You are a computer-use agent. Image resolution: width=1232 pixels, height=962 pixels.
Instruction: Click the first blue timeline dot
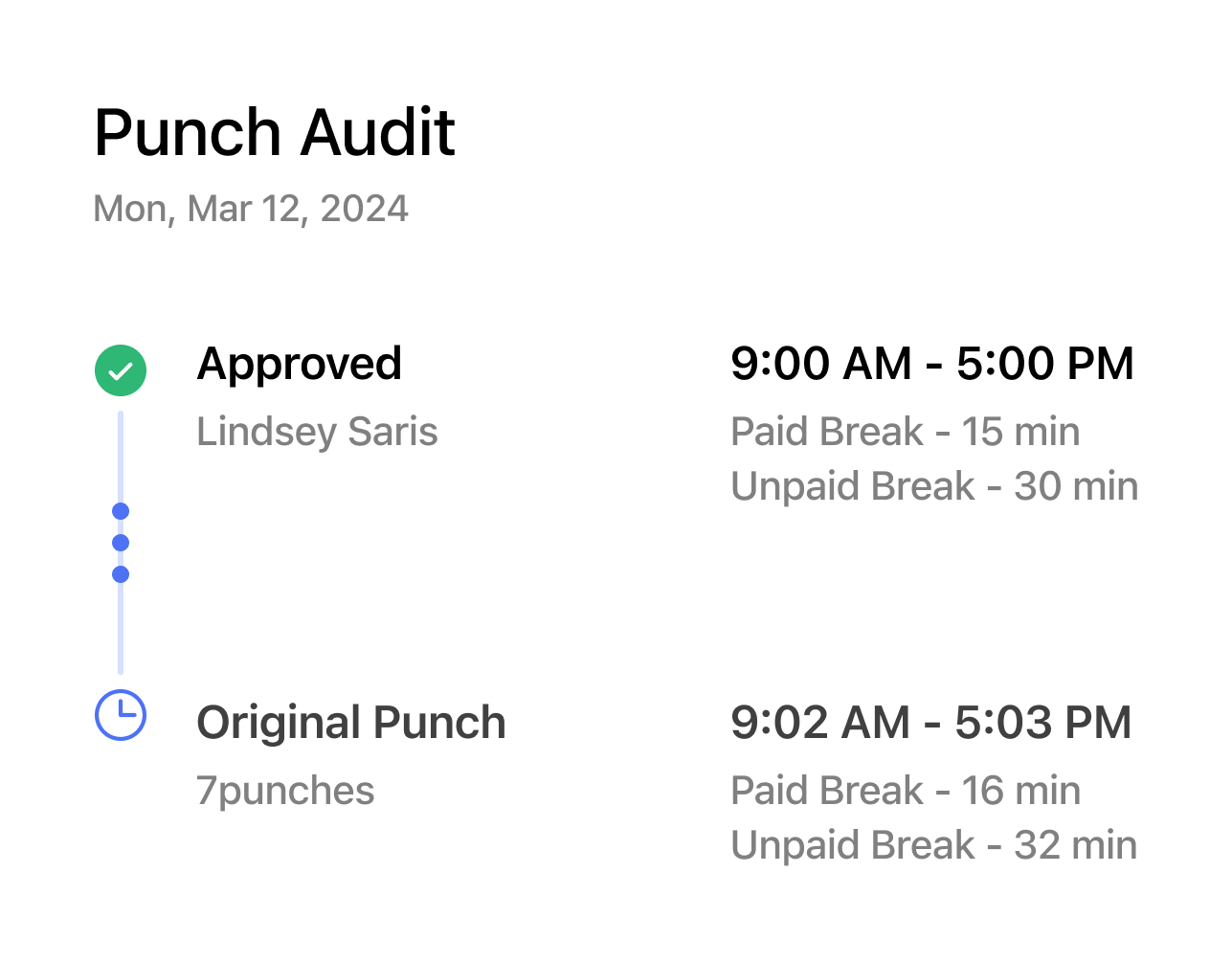click(x=121, y=510)
